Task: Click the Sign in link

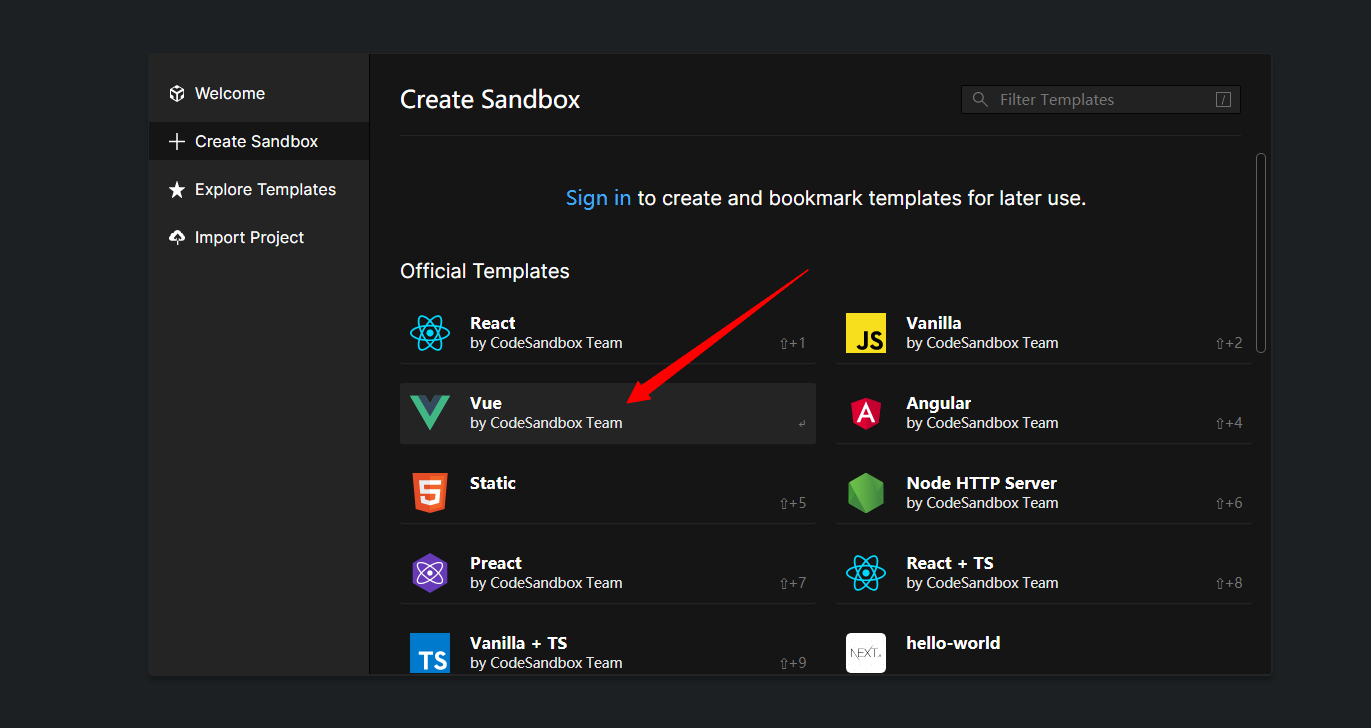Action: click(598, 198)
